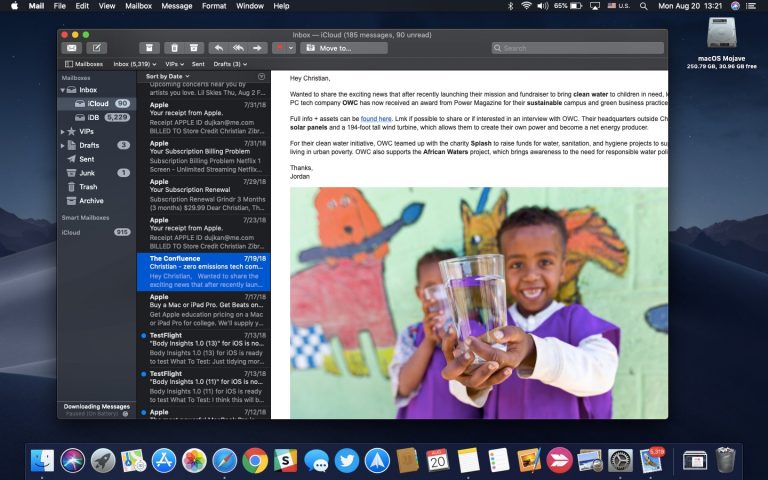Viewport: 768px width, 480px height.
Task: Delete the selected message with the trash icon
Action: tap(174, 48)
